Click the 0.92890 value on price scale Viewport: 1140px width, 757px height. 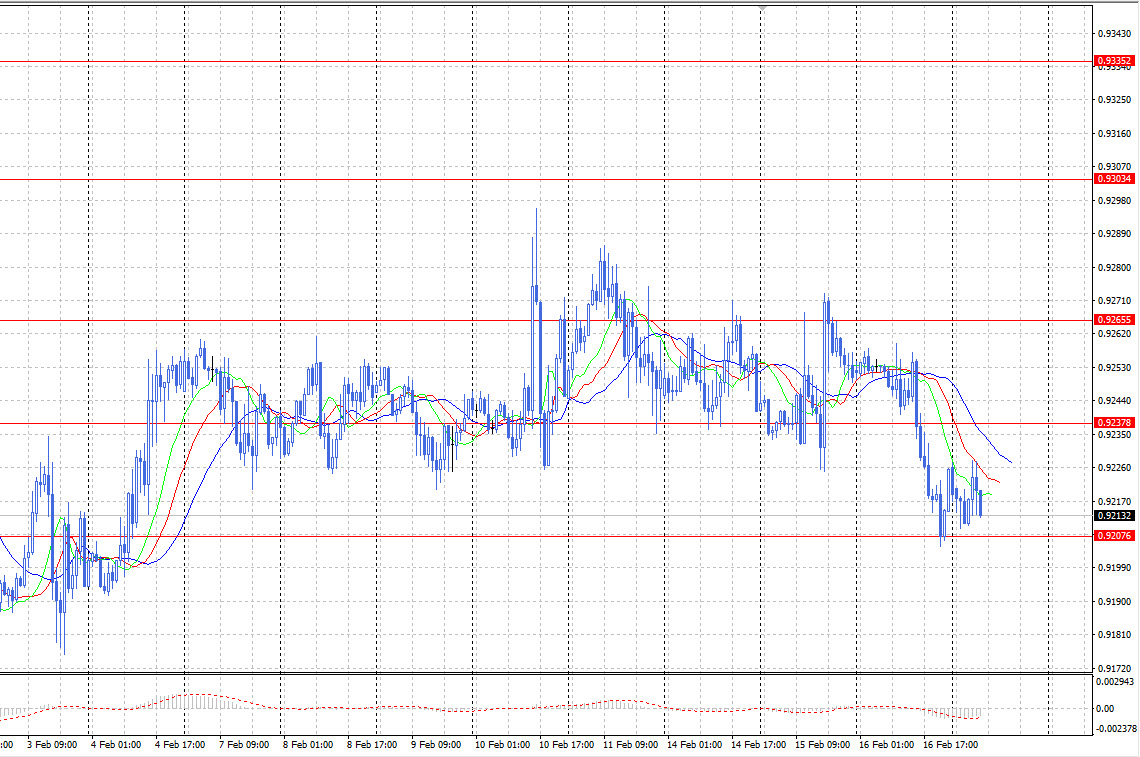click(x=1114, y=233)
